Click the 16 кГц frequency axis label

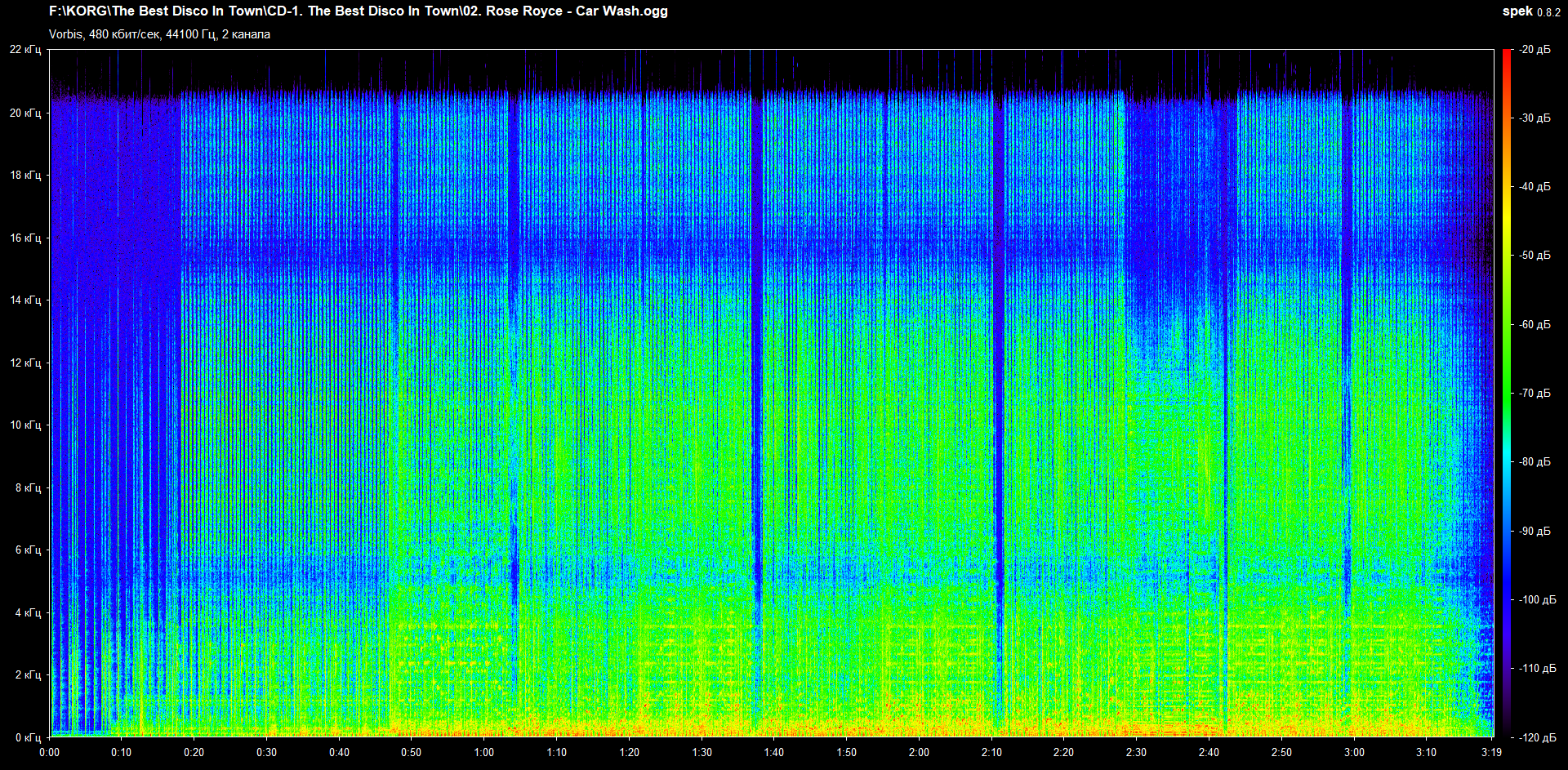click(25, 238)
